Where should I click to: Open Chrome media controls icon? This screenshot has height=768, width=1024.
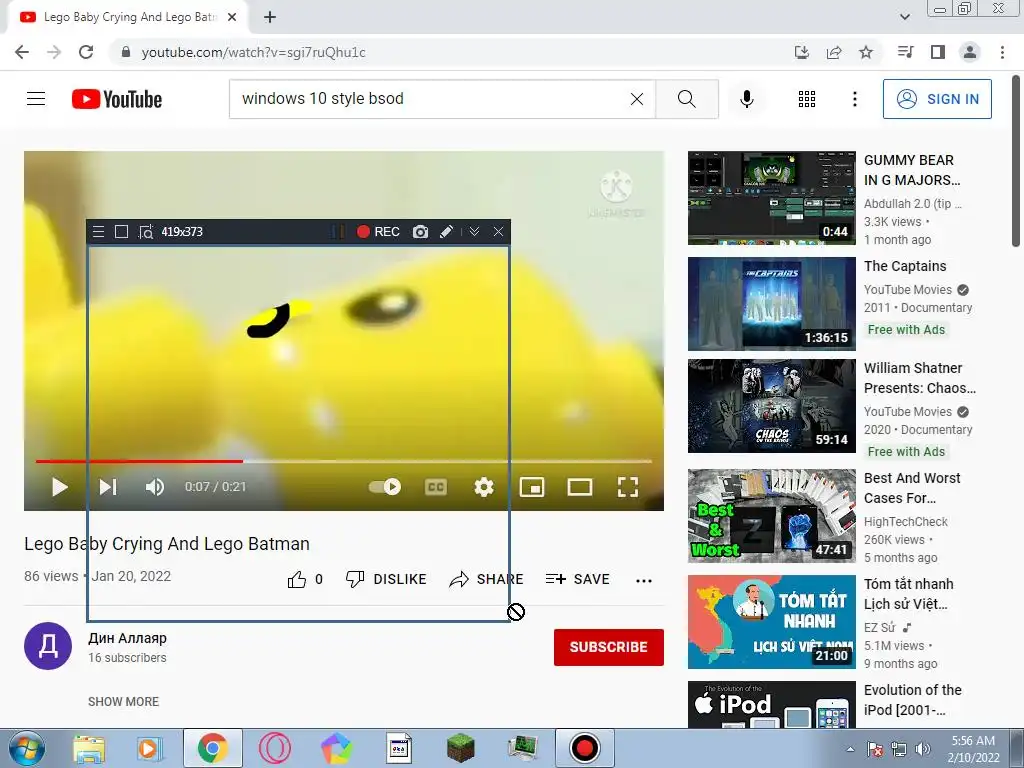905,52
